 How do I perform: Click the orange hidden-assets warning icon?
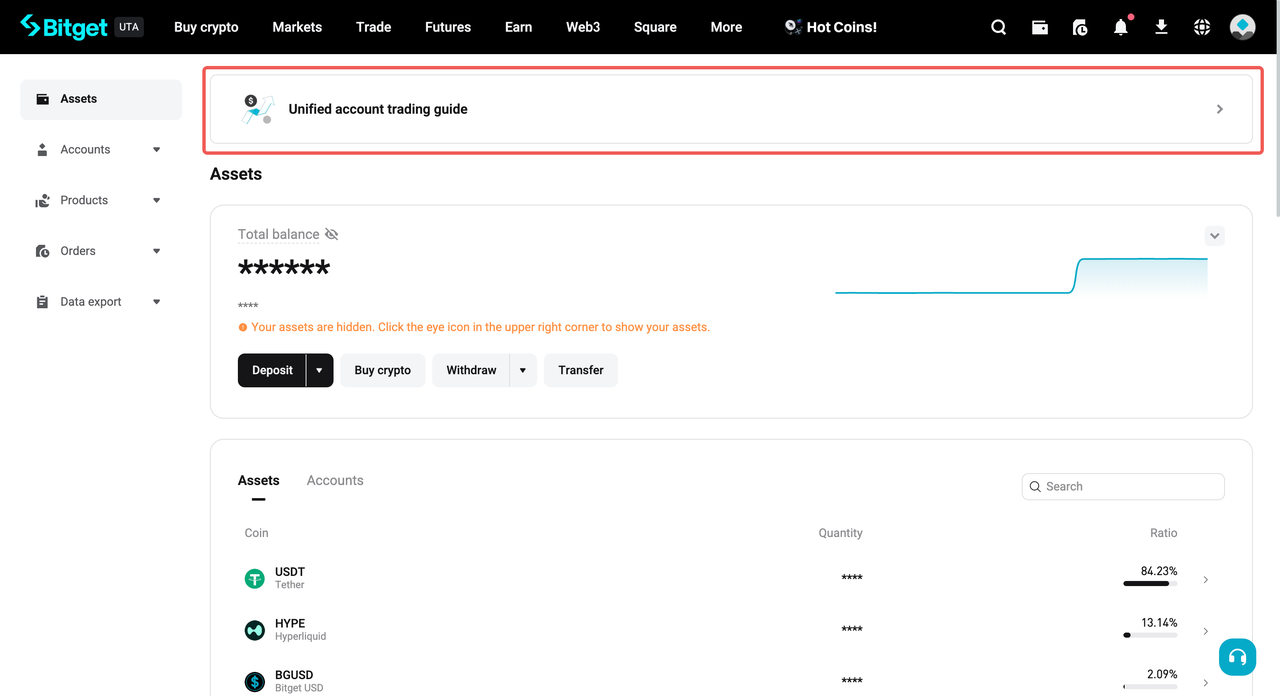click(x=242, y=327)
